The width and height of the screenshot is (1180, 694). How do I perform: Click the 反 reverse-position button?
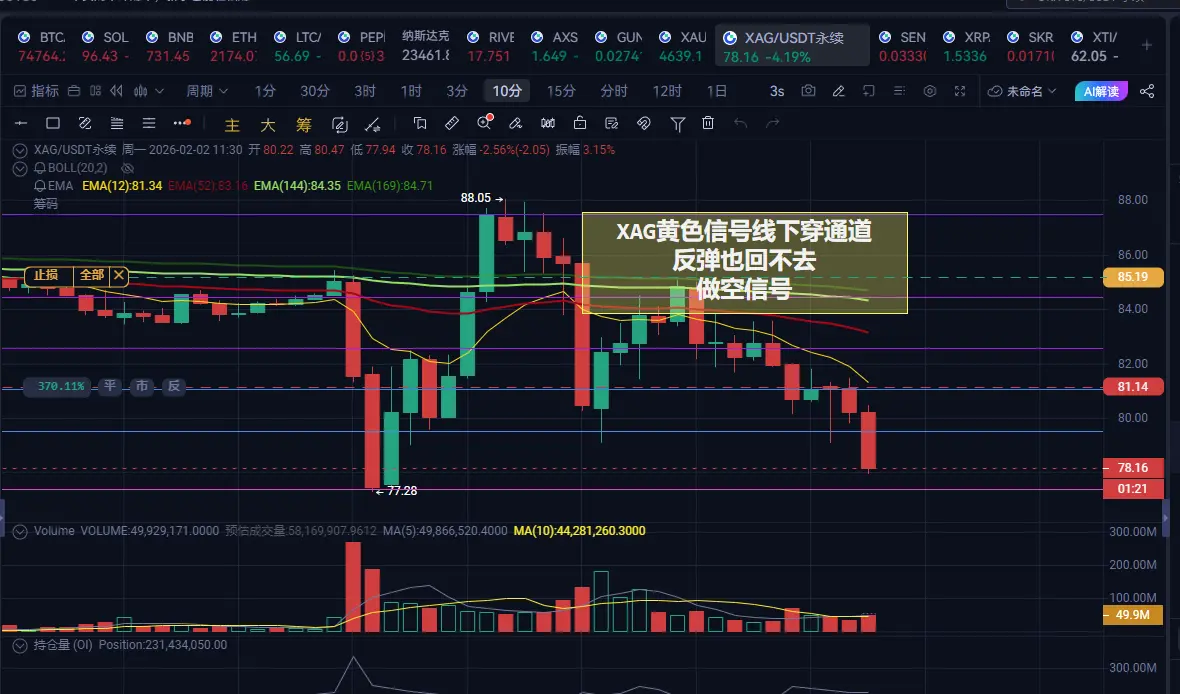click(x=174, y=386)
